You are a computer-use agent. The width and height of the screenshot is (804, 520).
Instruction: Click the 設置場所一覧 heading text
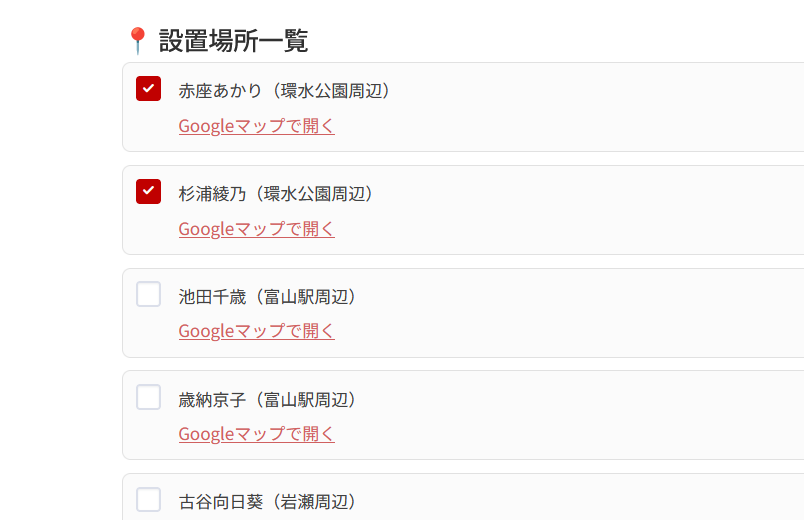click(x=233, y=41)
